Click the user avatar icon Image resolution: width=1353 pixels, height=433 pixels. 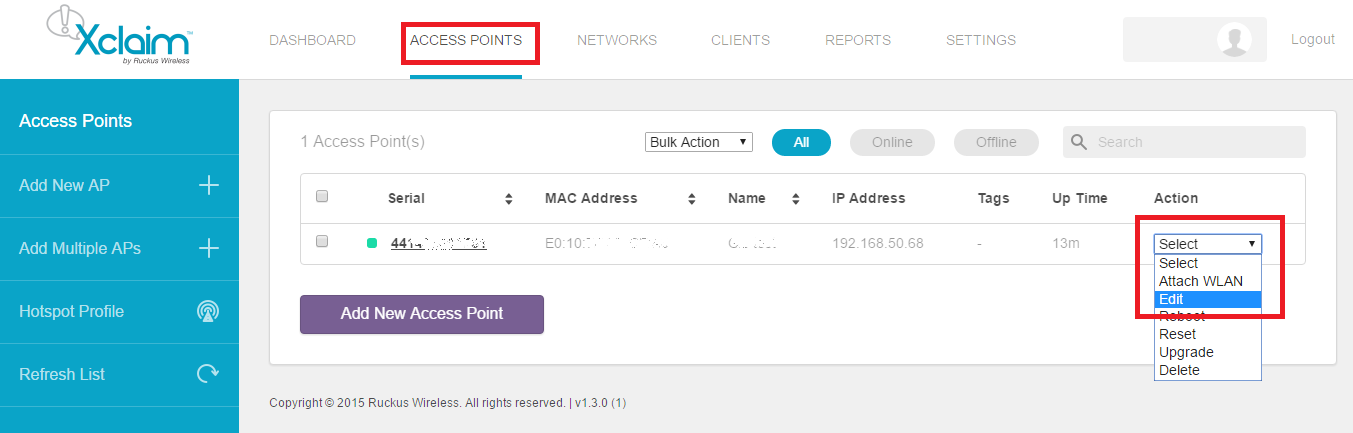pos(1235,40)
